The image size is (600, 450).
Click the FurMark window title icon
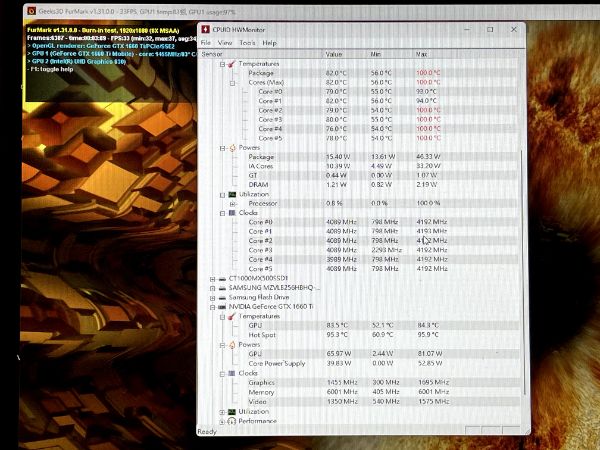coord(31,11)
